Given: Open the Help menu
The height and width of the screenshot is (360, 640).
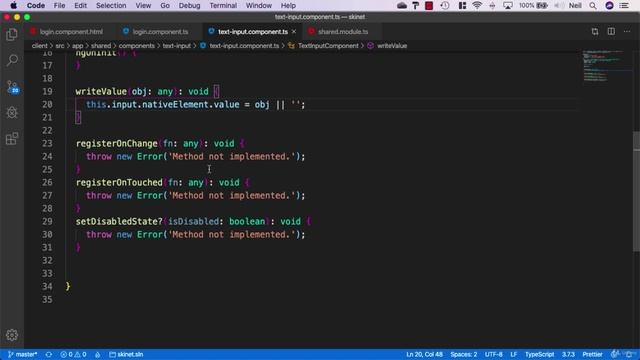Looking at the screenshot, I should (x=288, y=6).
